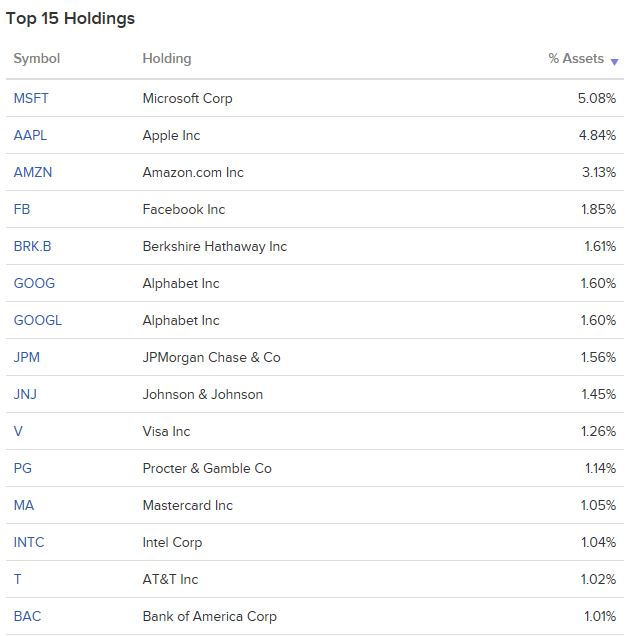This screenshot has height=636, width=628.
Task: Click the BRK.B symbol link
Action: coord(32,246)
